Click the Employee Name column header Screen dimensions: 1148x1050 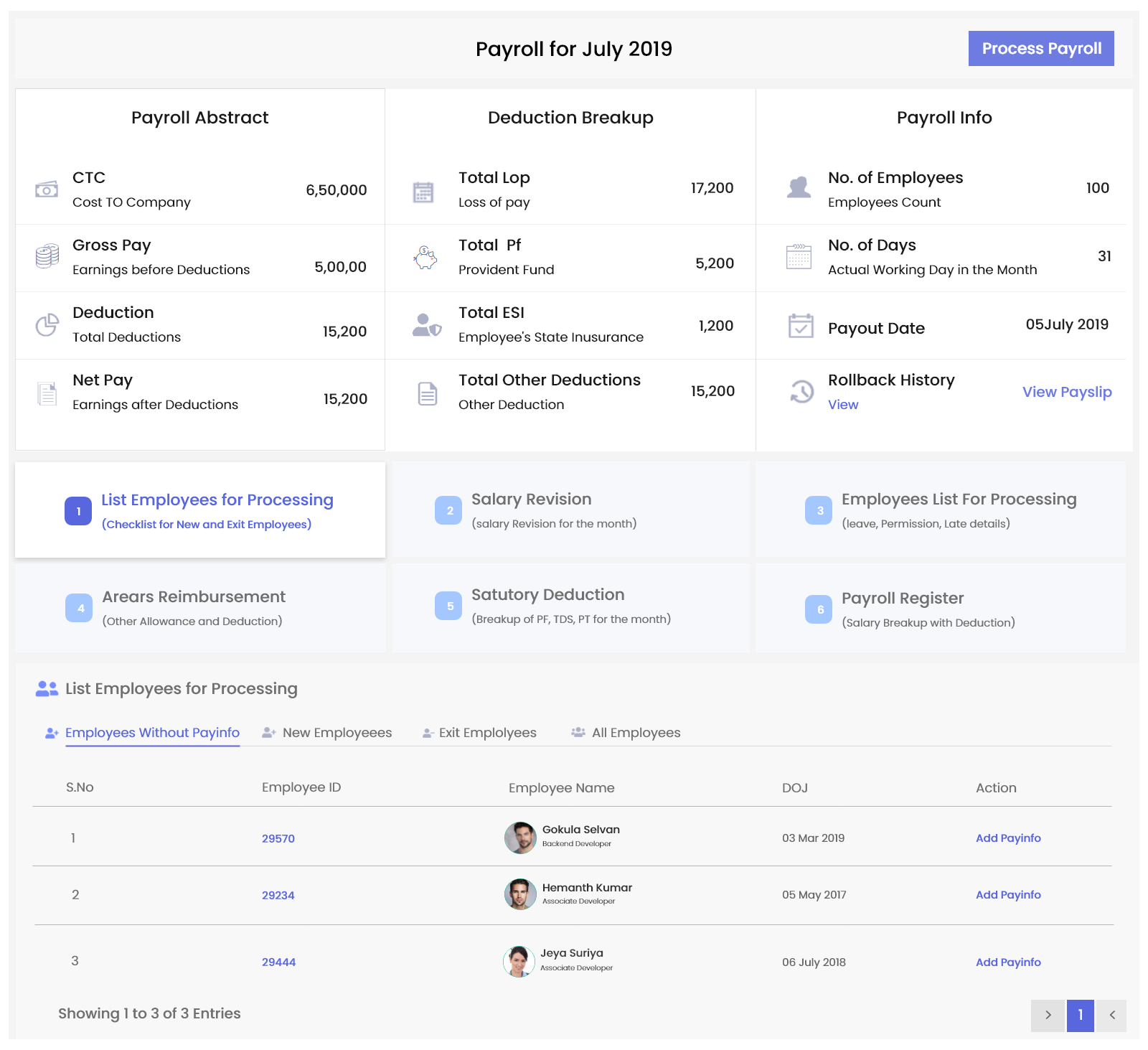pos(562,788)
